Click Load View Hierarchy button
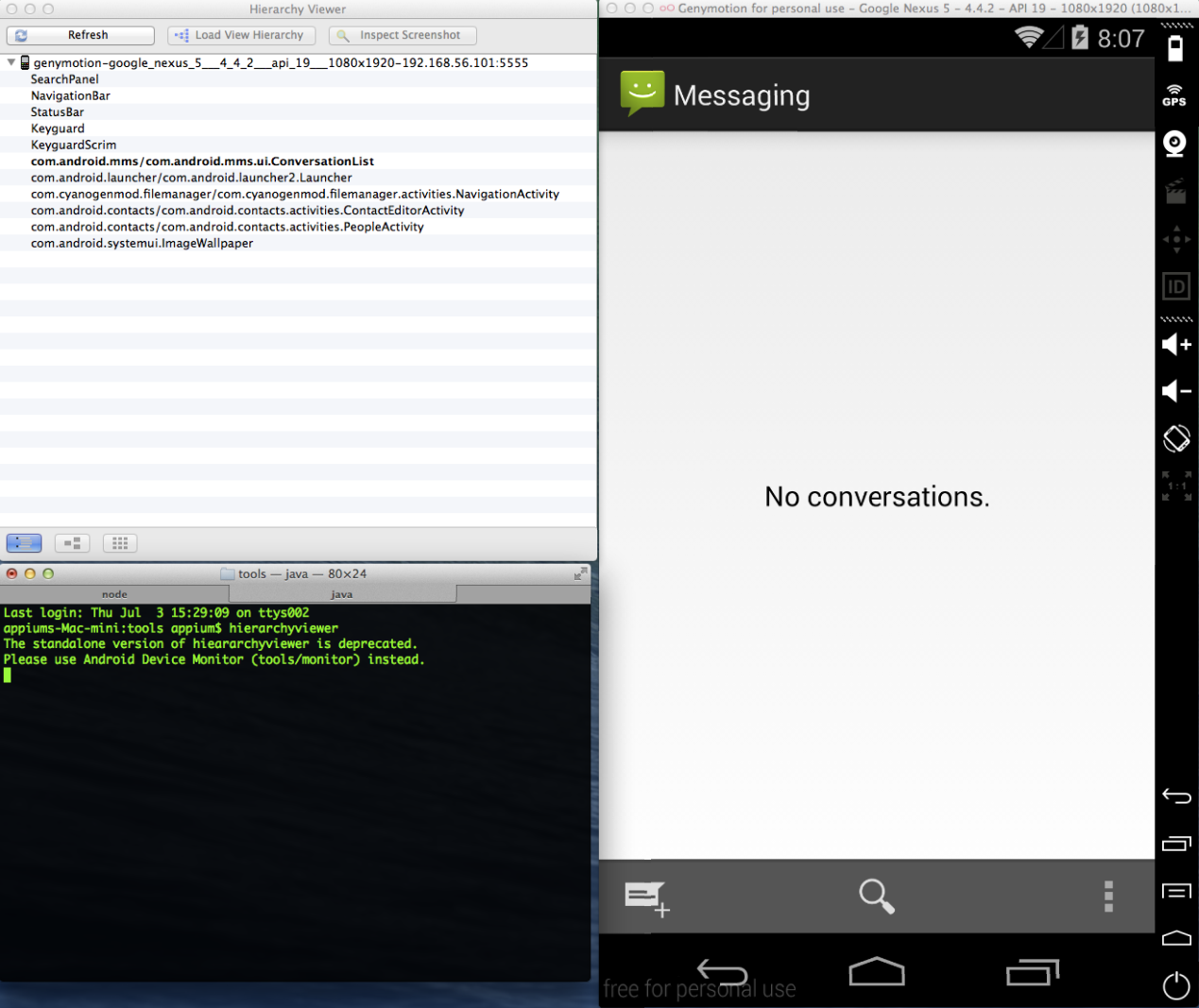1199x1008 pixels. 242,35
